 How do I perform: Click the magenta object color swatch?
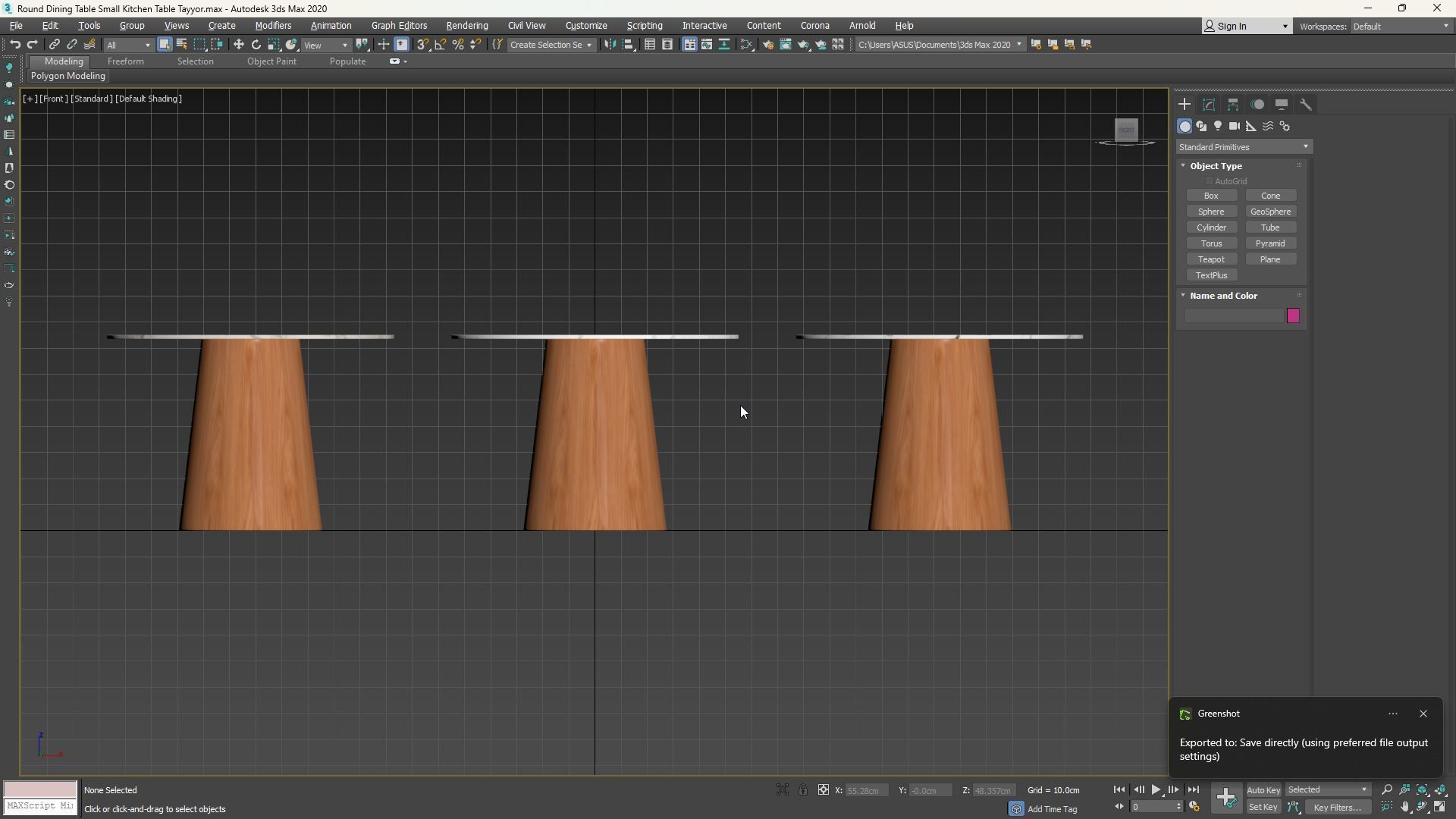point(1293,316)
